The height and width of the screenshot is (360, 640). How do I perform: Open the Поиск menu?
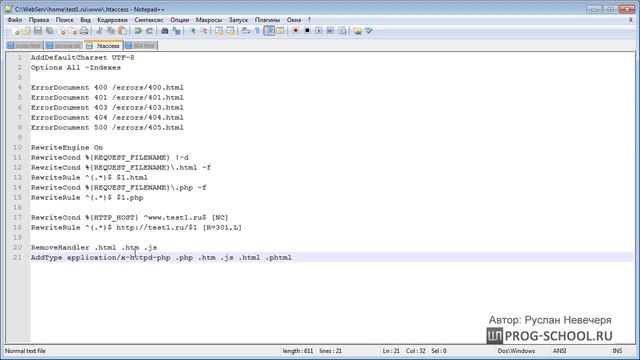click(64, 20)
